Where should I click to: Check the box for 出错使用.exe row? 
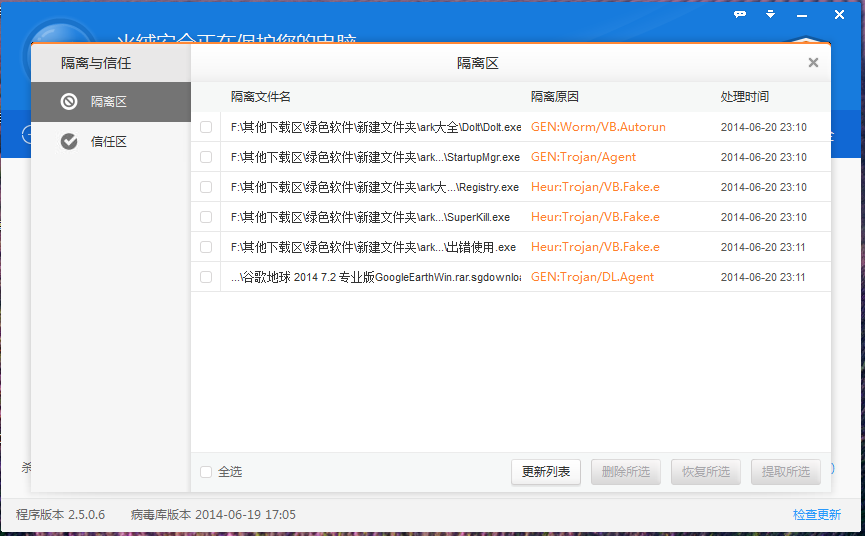pos(206,246)
